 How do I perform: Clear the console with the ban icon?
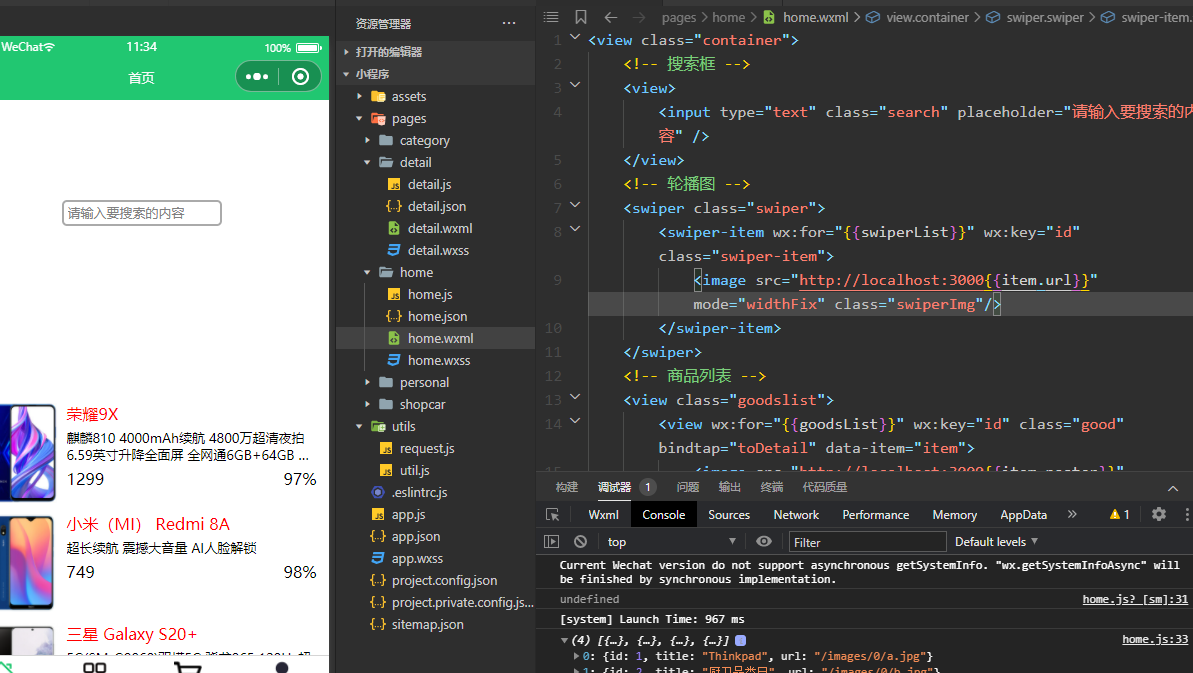coord(581,541)
